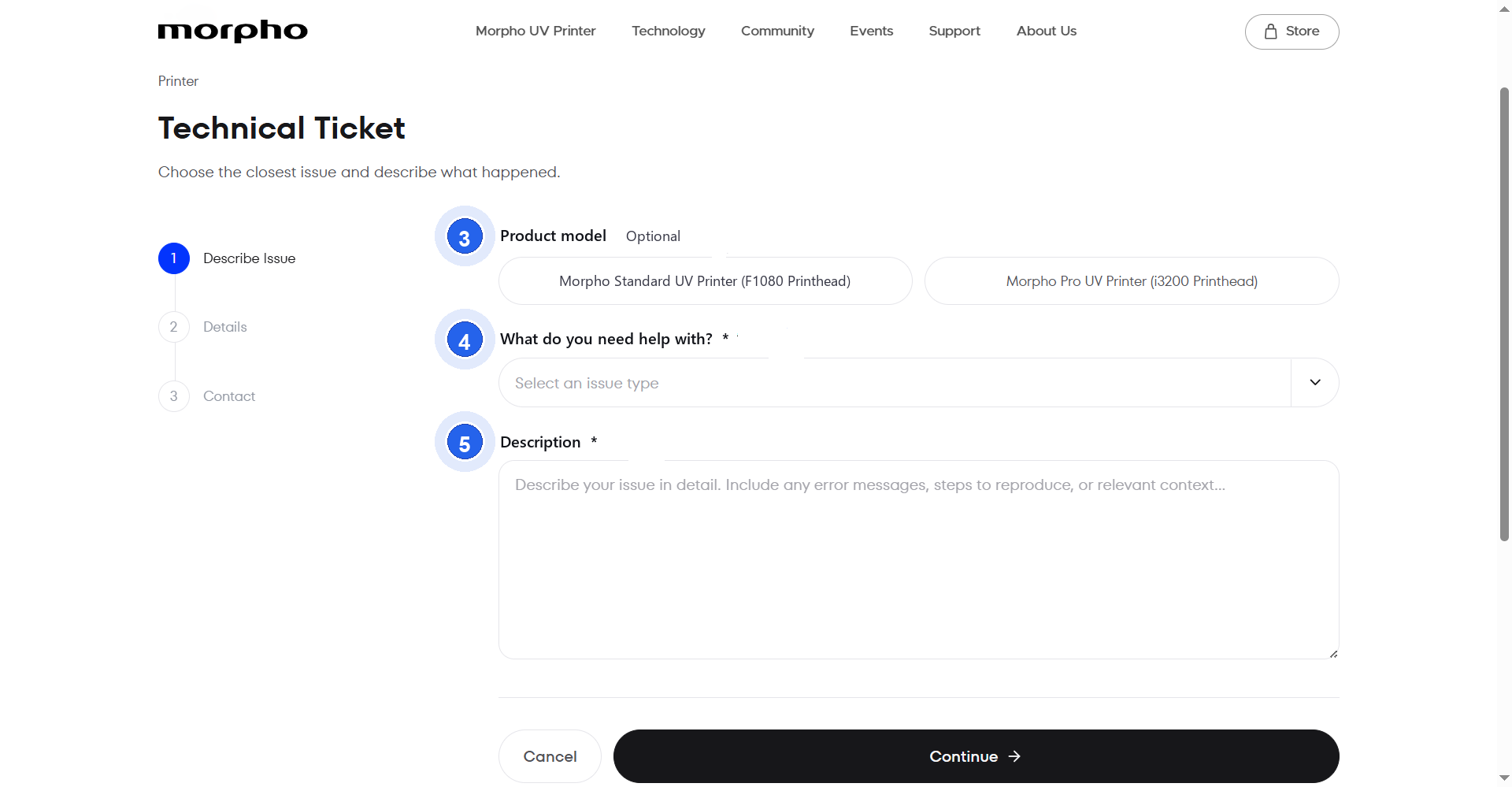Click the shopping bag icon in Store
Screen dimensions: 1512x787
point(1270,32)
